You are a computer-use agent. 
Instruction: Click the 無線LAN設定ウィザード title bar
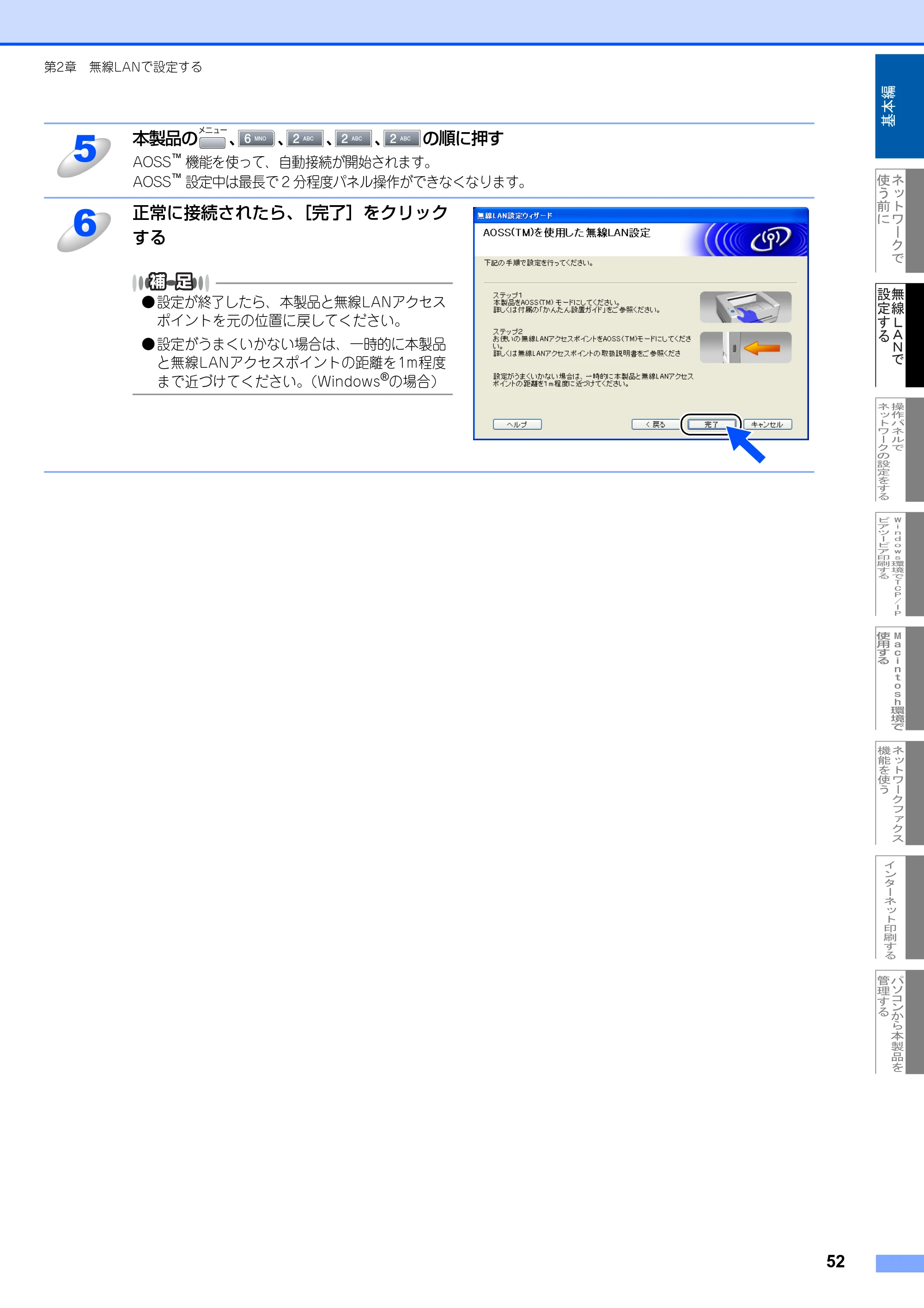click(x=640, y=215)
